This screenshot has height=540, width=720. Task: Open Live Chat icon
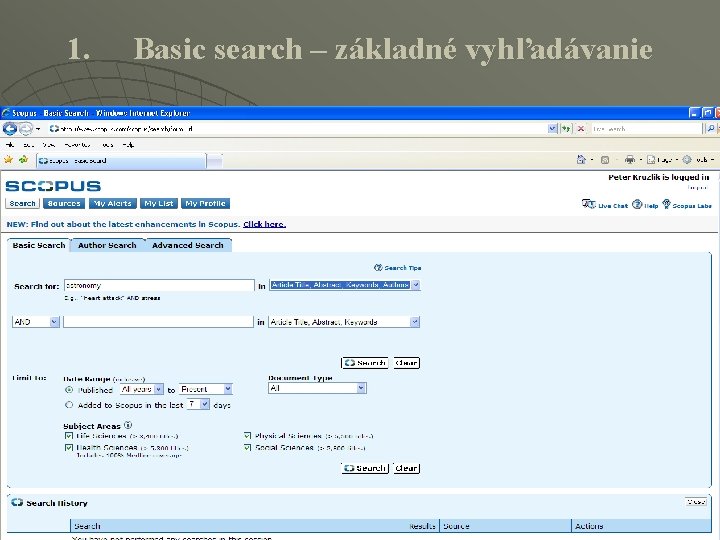click(588, 204)
